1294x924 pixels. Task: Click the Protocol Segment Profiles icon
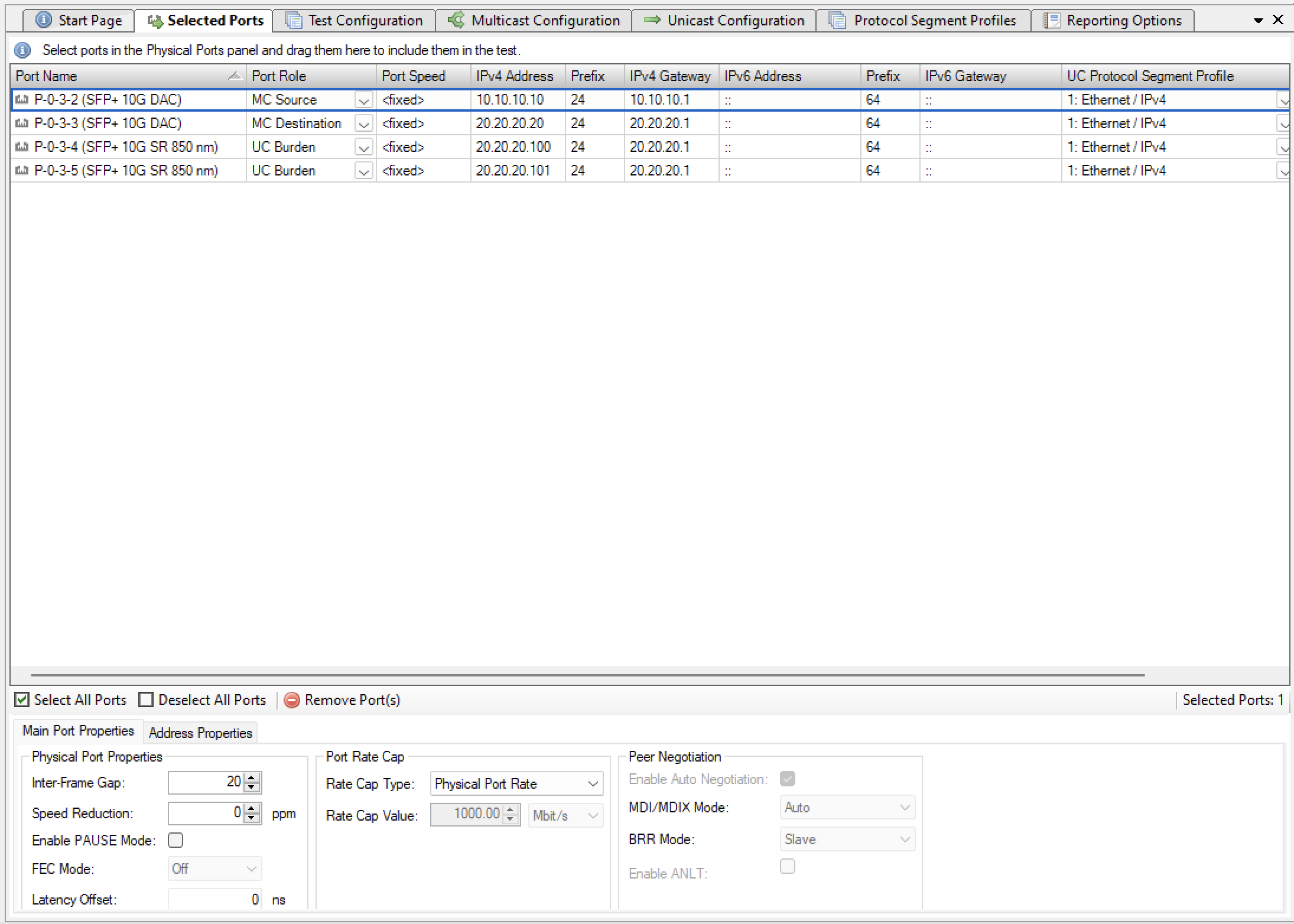pyautogui.click(x=837, y=21)
